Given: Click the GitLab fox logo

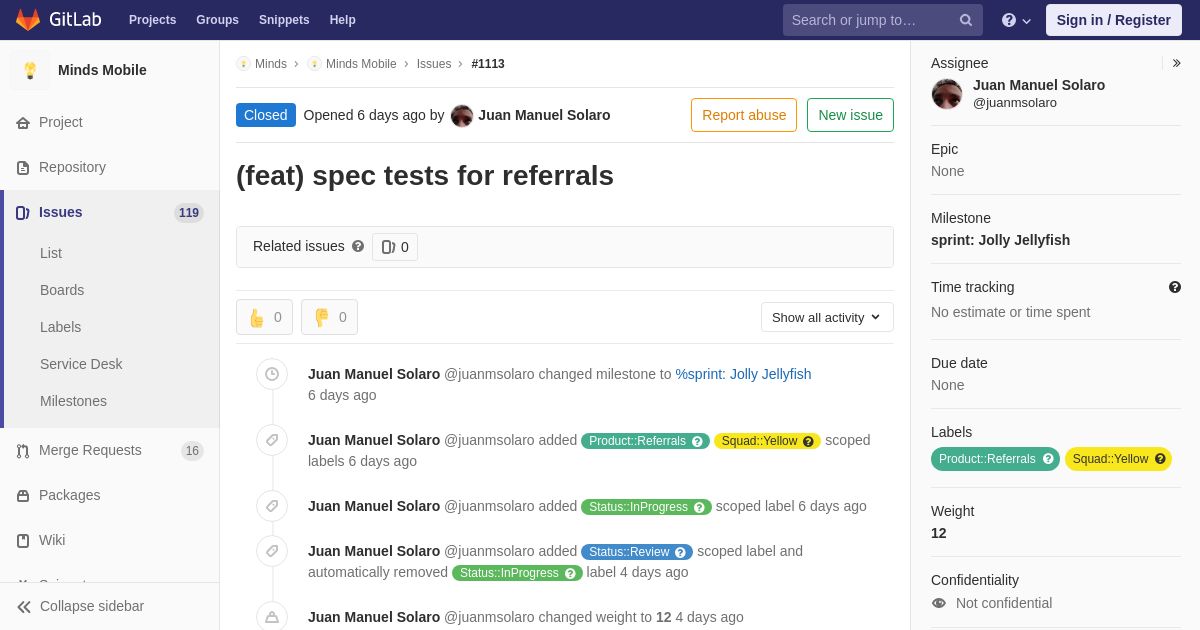Looking at the screenshot, I should 28,20.
